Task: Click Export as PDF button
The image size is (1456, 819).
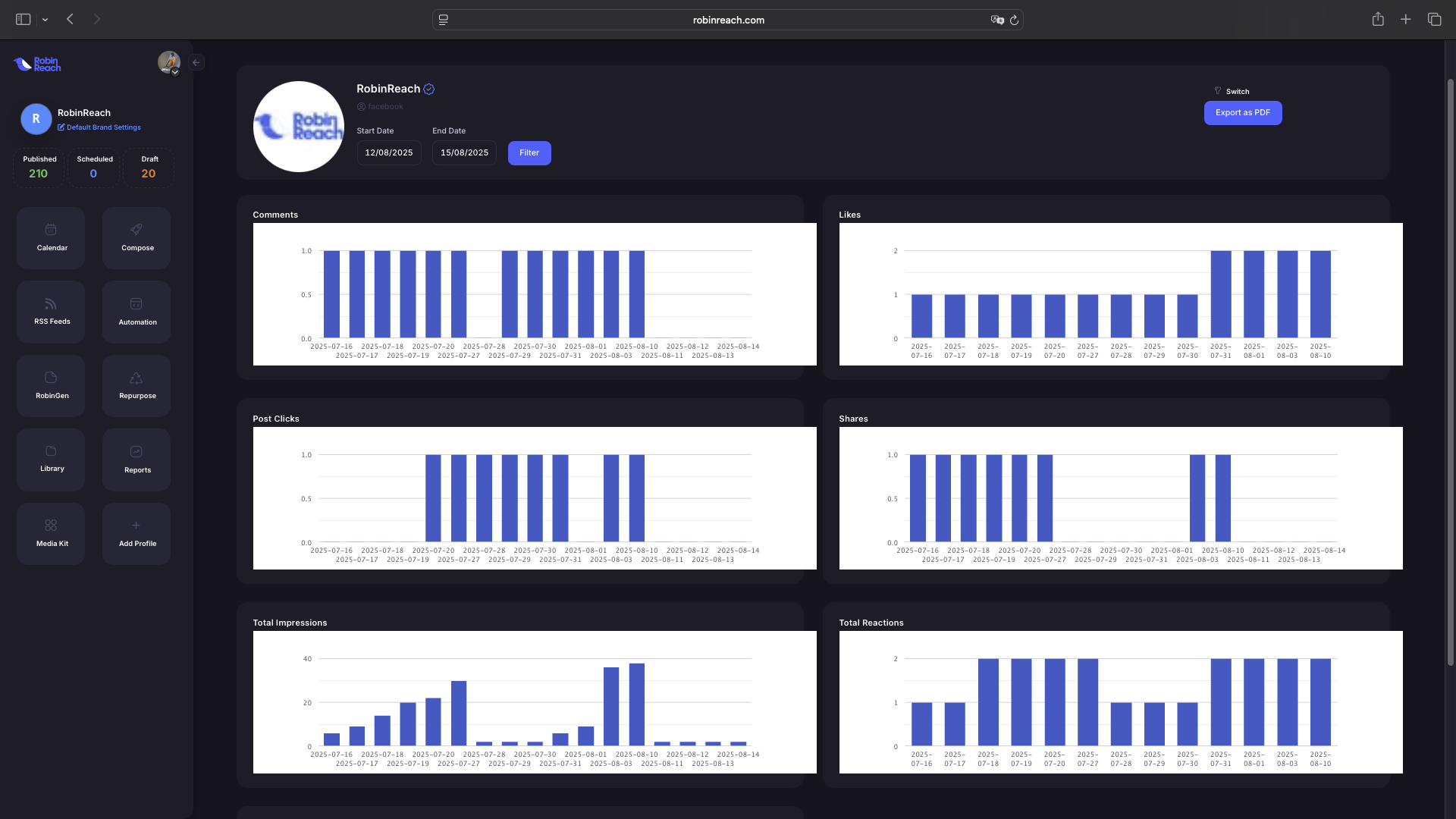Action: click(1242, 113)
